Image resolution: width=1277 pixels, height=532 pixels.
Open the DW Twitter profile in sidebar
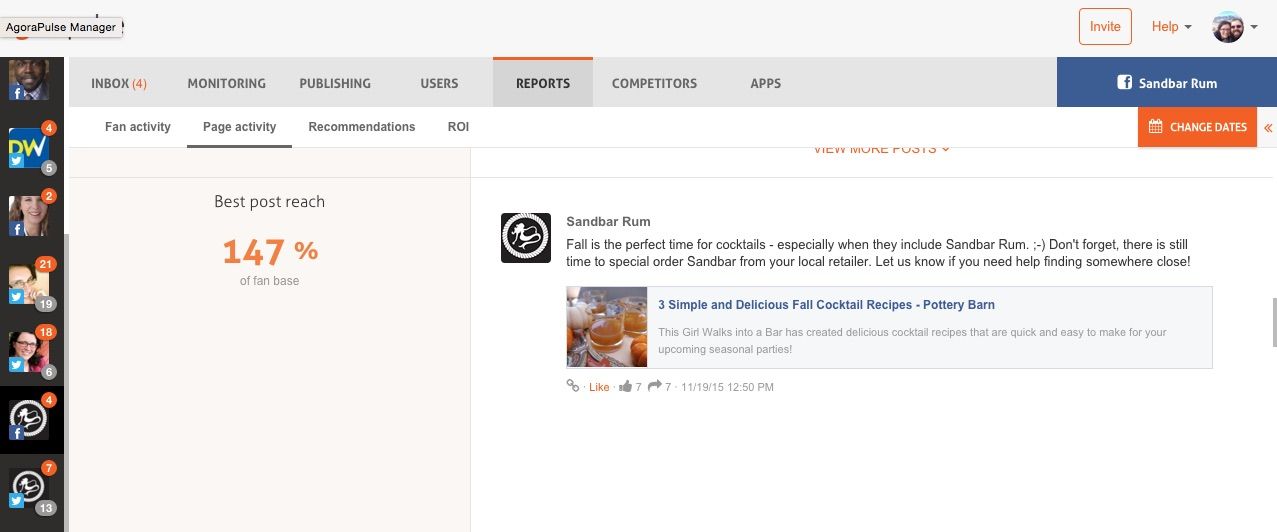coord(29,149)
